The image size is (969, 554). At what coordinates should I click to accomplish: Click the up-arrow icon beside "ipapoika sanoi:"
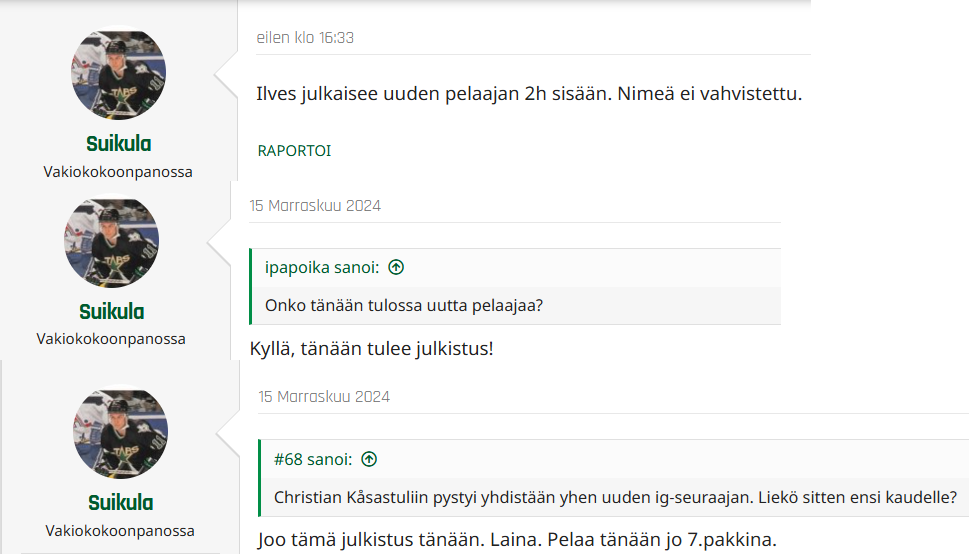click(396, 267)
